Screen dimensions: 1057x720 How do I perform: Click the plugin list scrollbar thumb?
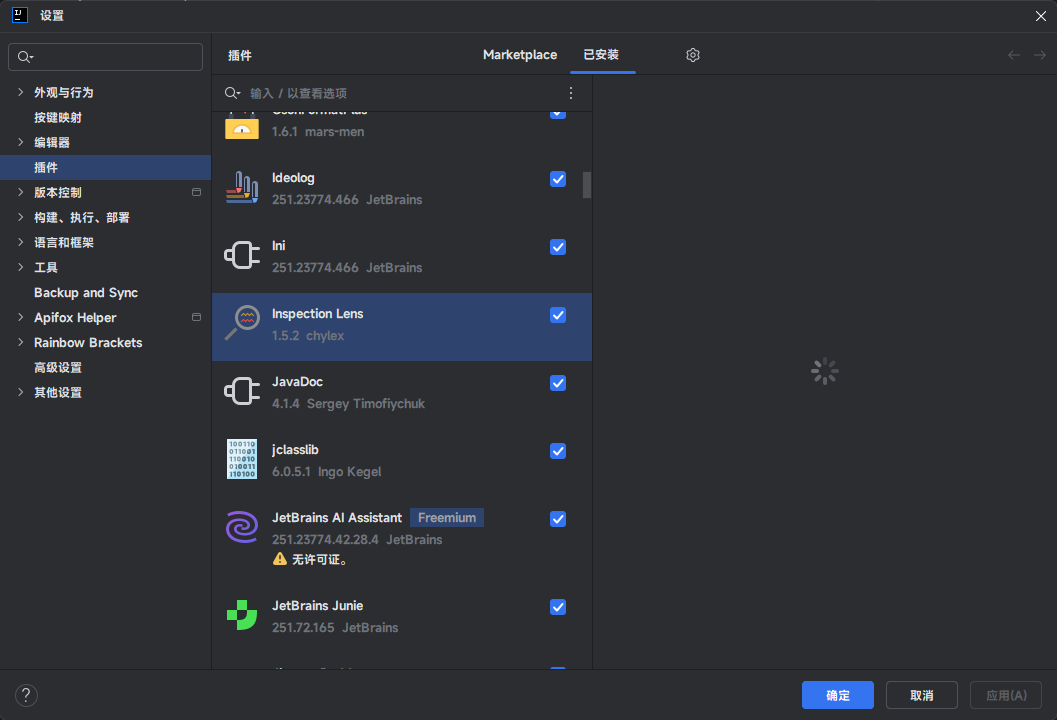pos(587,185)
